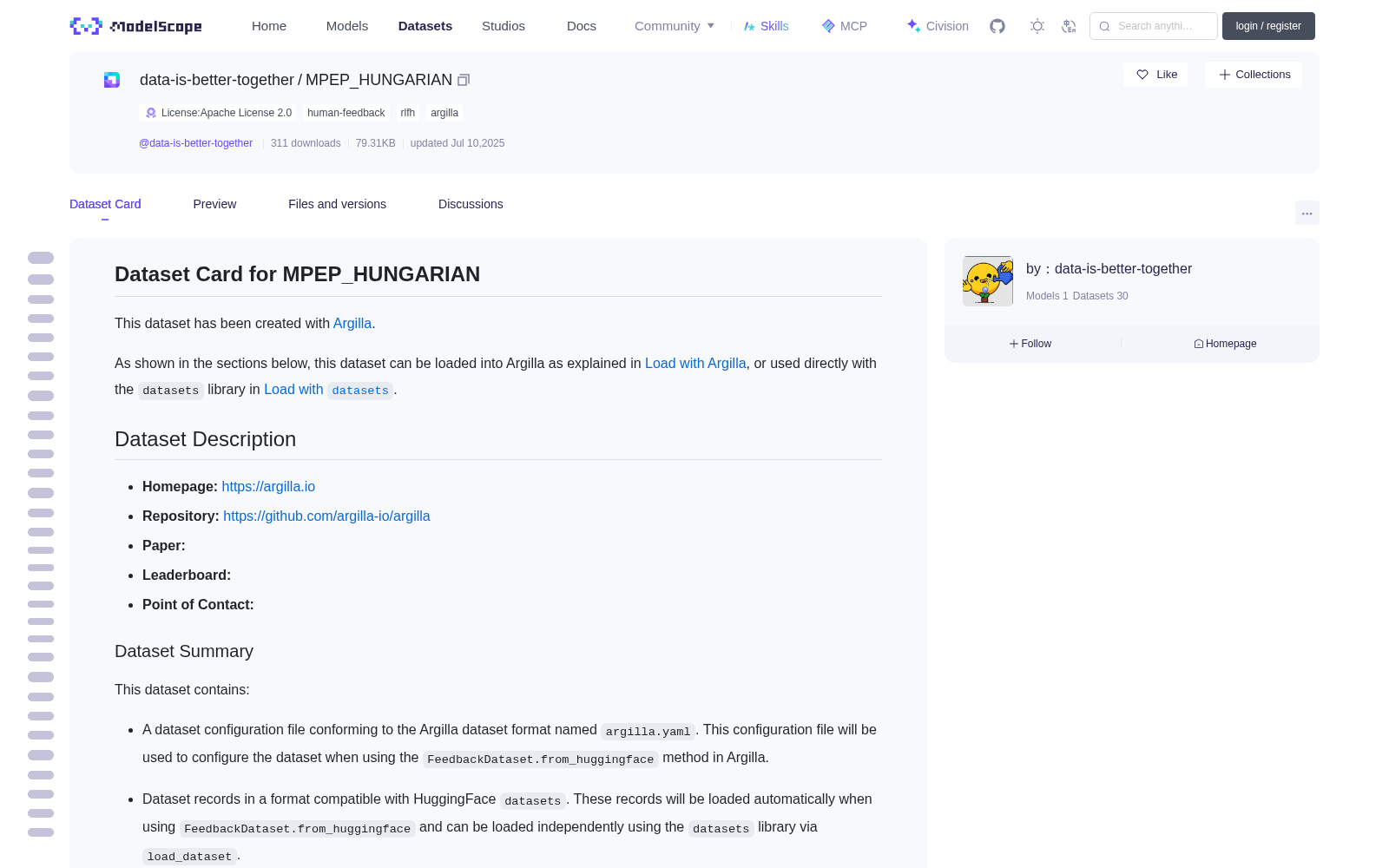Open Studios navigation item

[504, 26]
